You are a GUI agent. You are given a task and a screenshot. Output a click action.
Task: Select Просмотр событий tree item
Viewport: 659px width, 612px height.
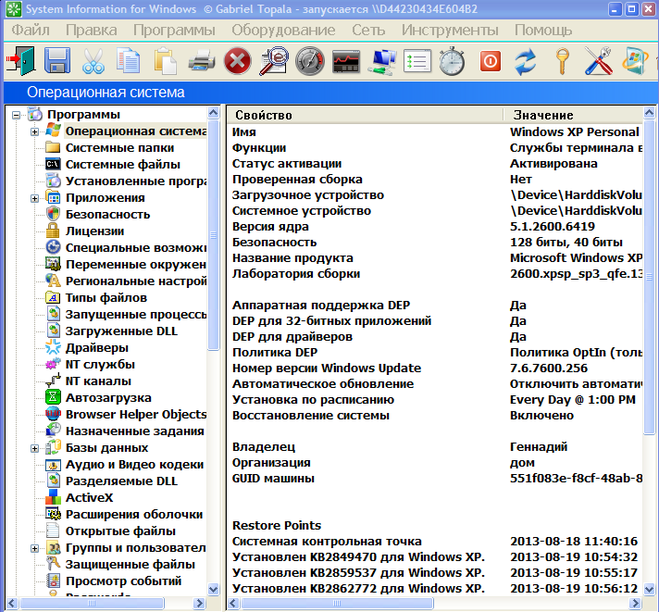click(123, 581)
